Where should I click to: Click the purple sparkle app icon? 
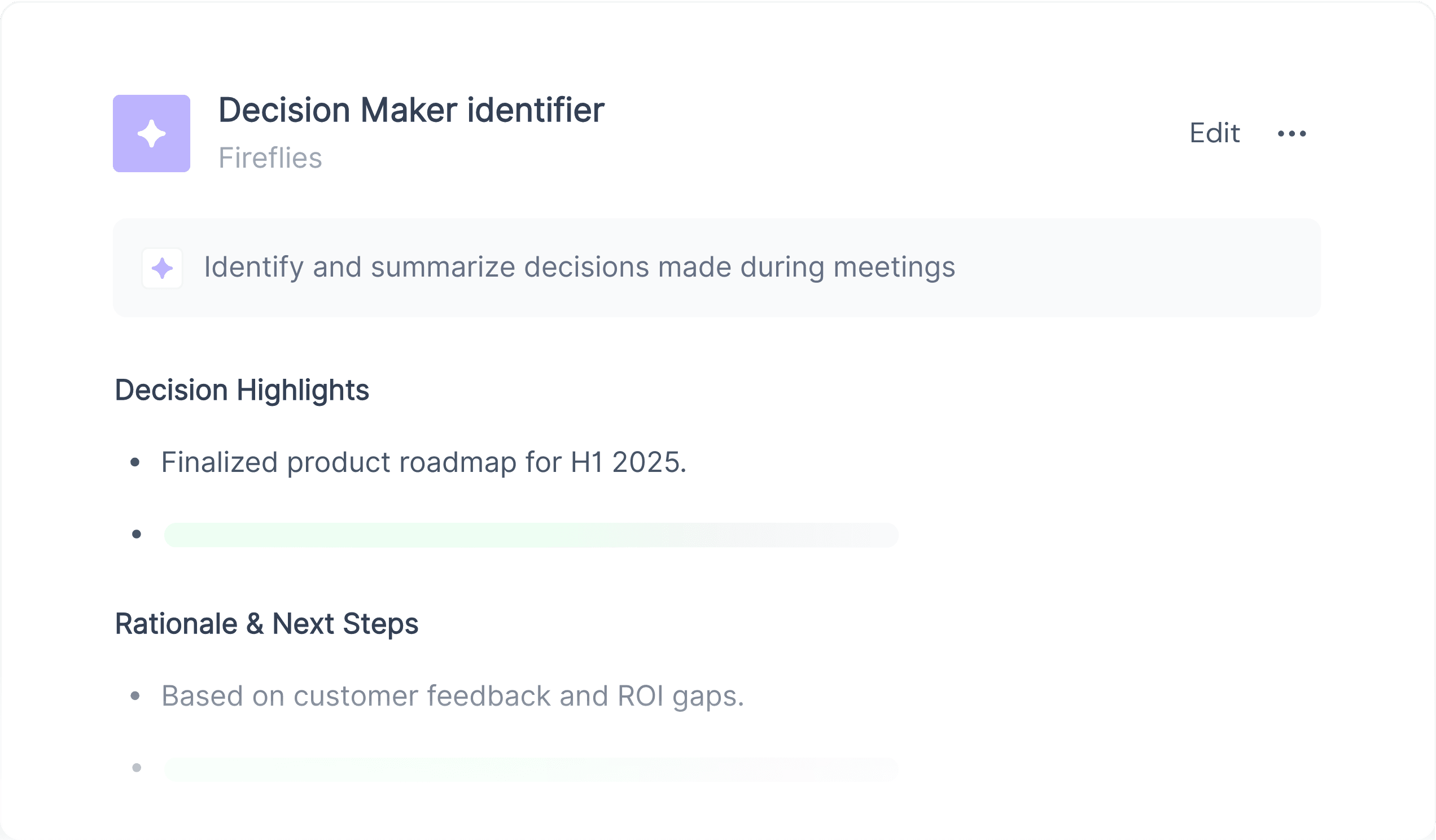[152, 133]
